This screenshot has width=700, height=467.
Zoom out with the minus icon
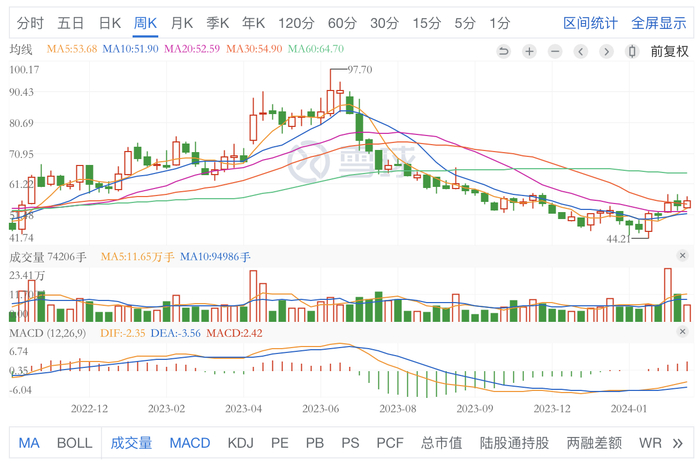point(555,51)
